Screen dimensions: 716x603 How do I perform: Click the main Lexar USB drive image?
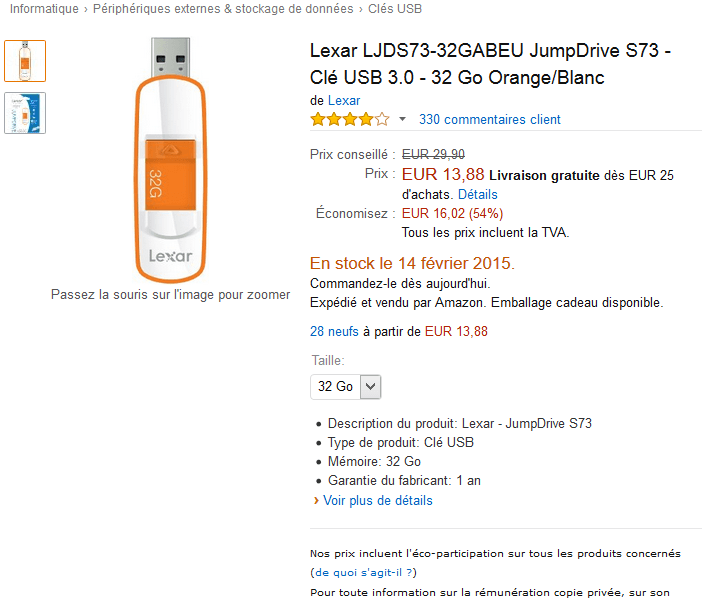169,160
